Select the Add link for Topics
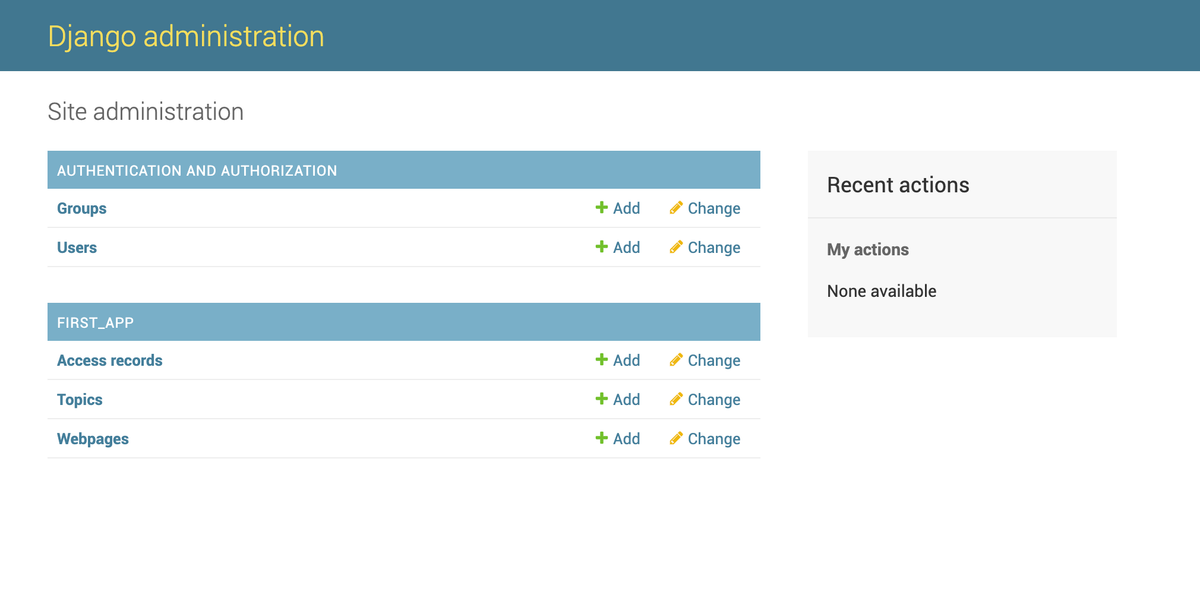 (626, 399)
